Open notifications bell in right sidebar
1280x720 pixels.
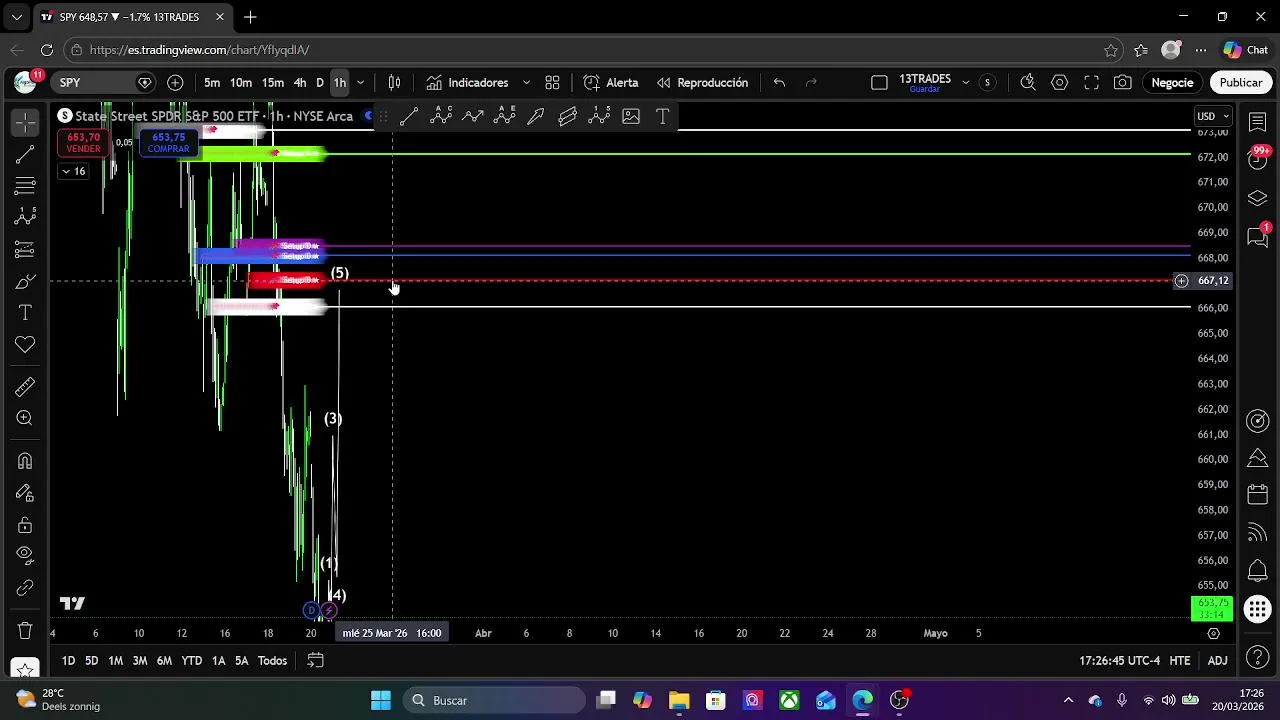coord(1258,571)
